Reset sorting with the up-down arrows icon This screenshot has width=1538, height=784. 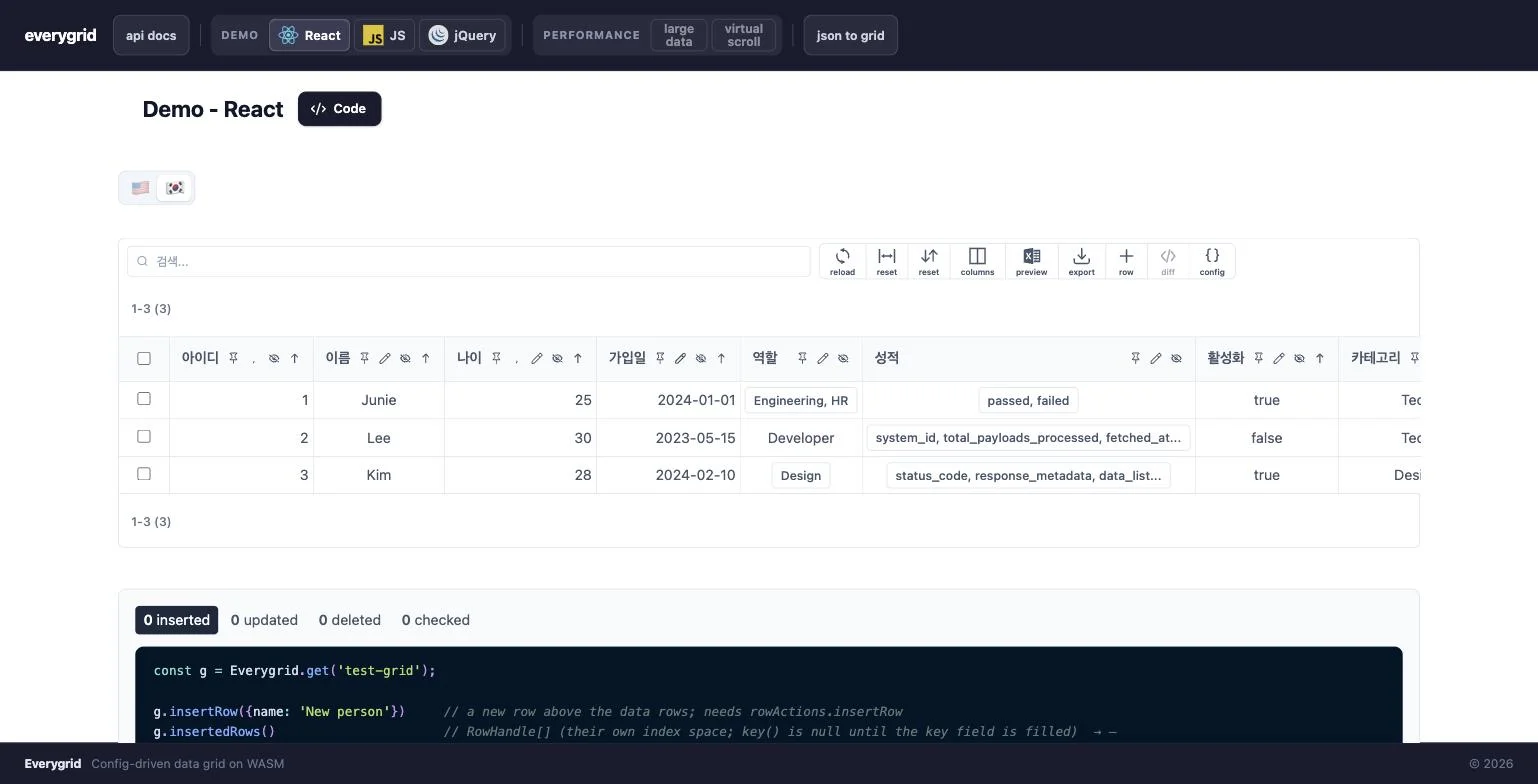929,261
